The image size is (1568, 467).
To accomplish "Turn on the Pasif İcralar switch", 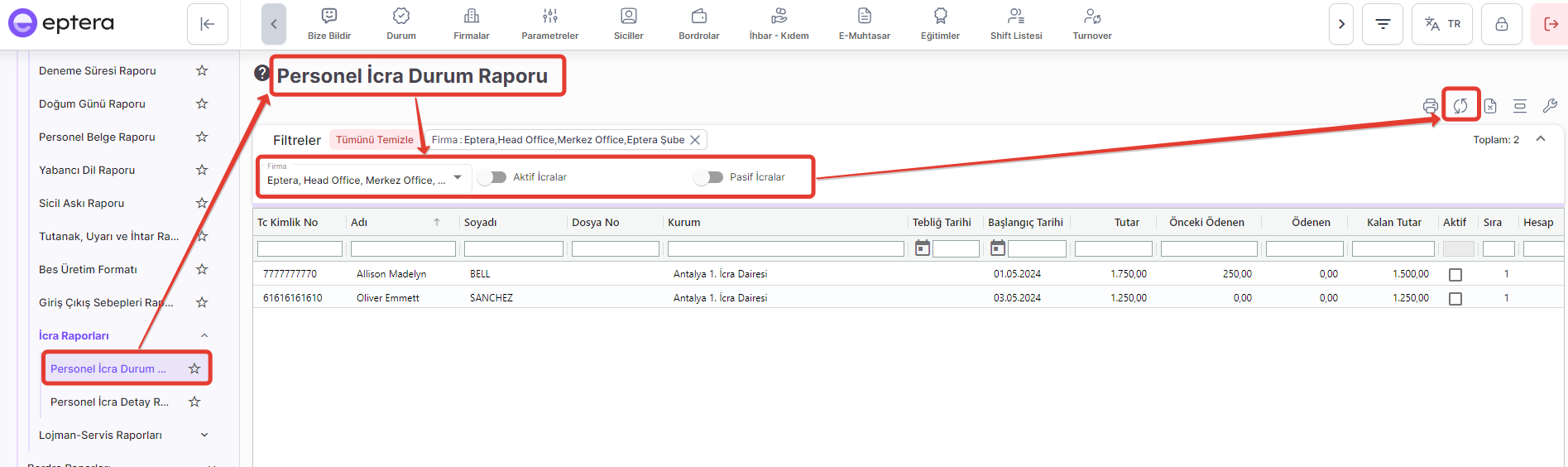I will coord(709,177).
